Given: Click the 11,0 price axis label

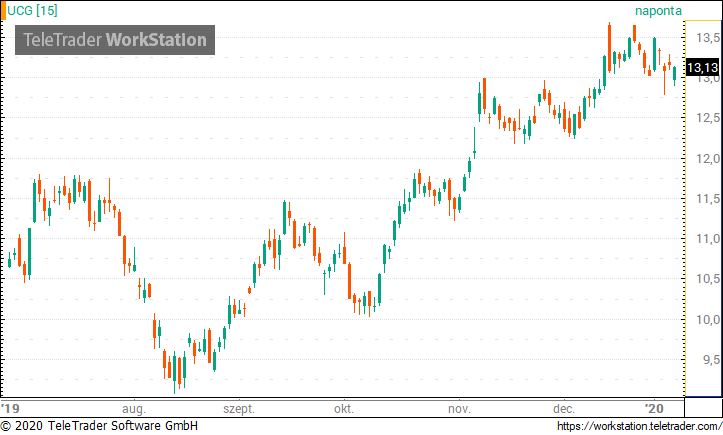Looking at the screenshot, I should tap(707, 239).
